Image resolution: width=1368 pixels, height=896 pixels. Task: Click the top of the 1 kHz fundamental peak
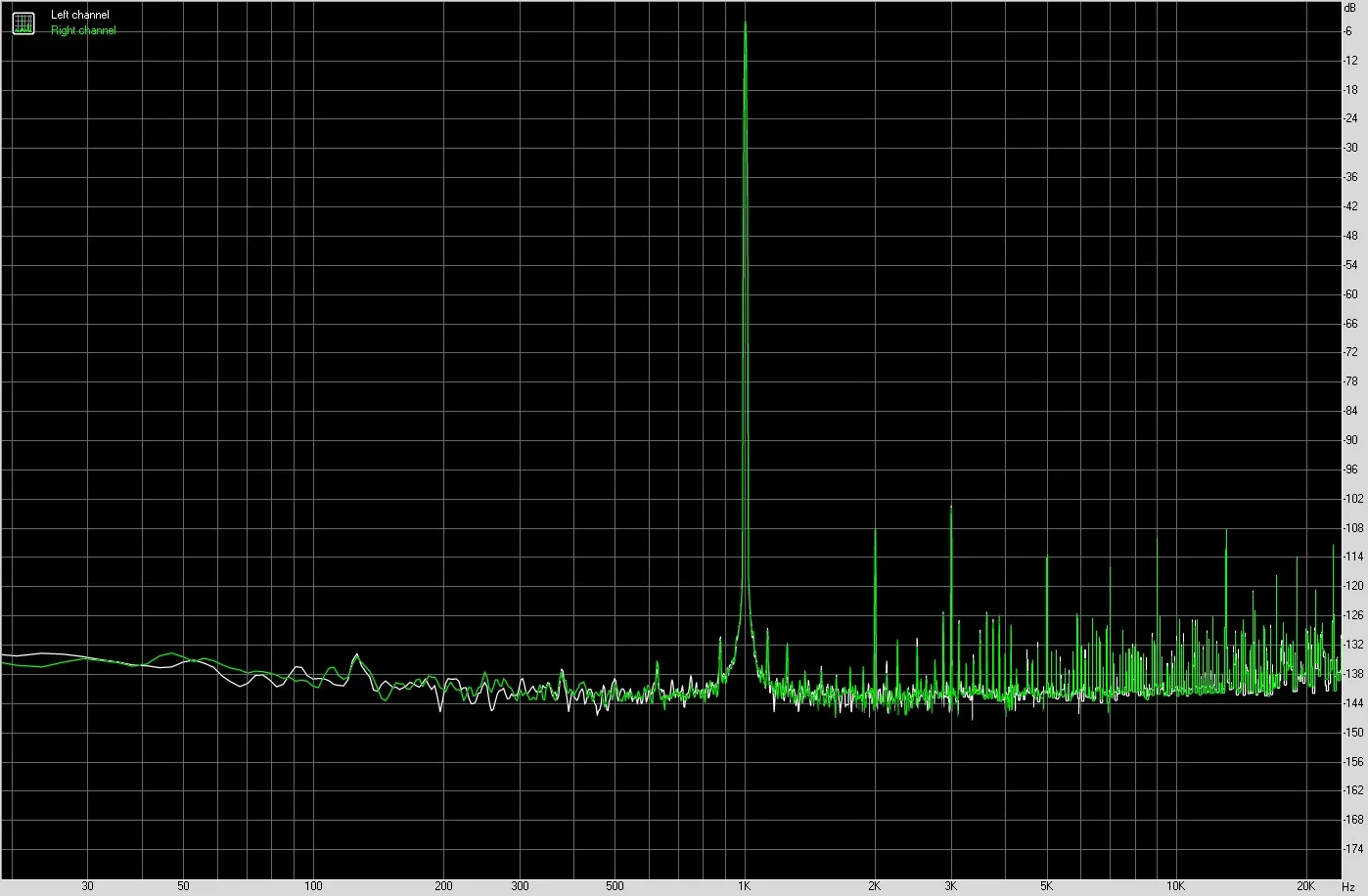pyautogui.click(x=746, y=23)
